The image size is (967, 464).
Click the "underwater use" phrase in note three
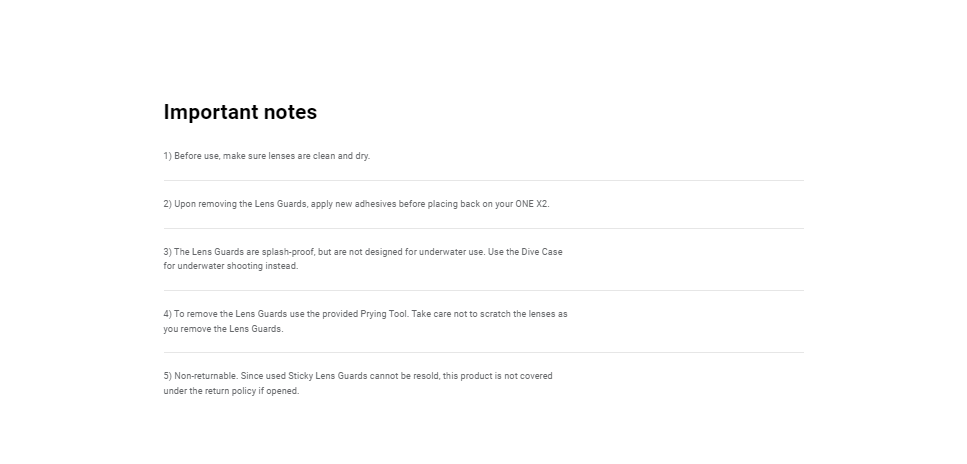451,252
